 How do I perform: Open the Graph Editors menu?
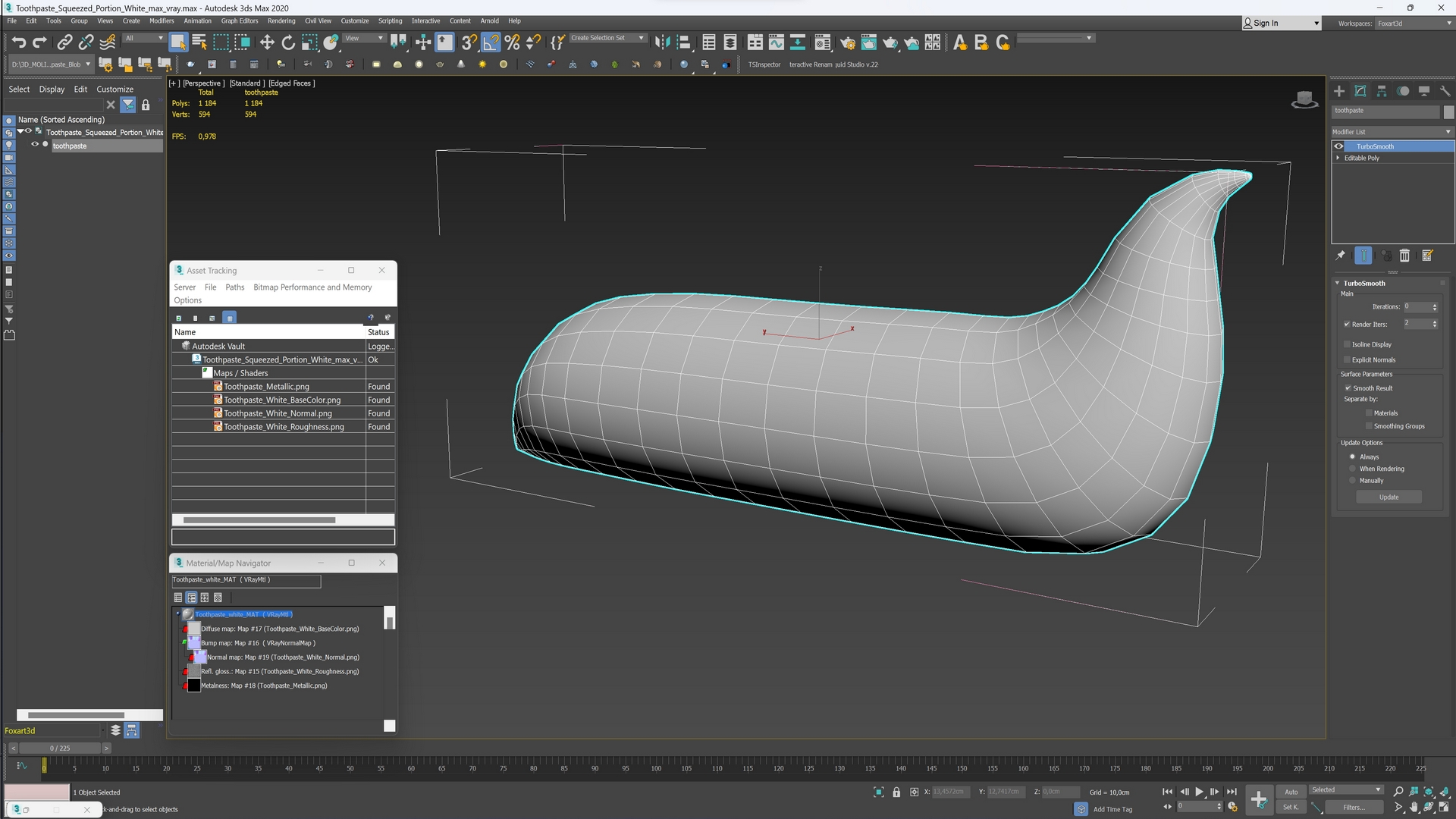tap(240, 21)
